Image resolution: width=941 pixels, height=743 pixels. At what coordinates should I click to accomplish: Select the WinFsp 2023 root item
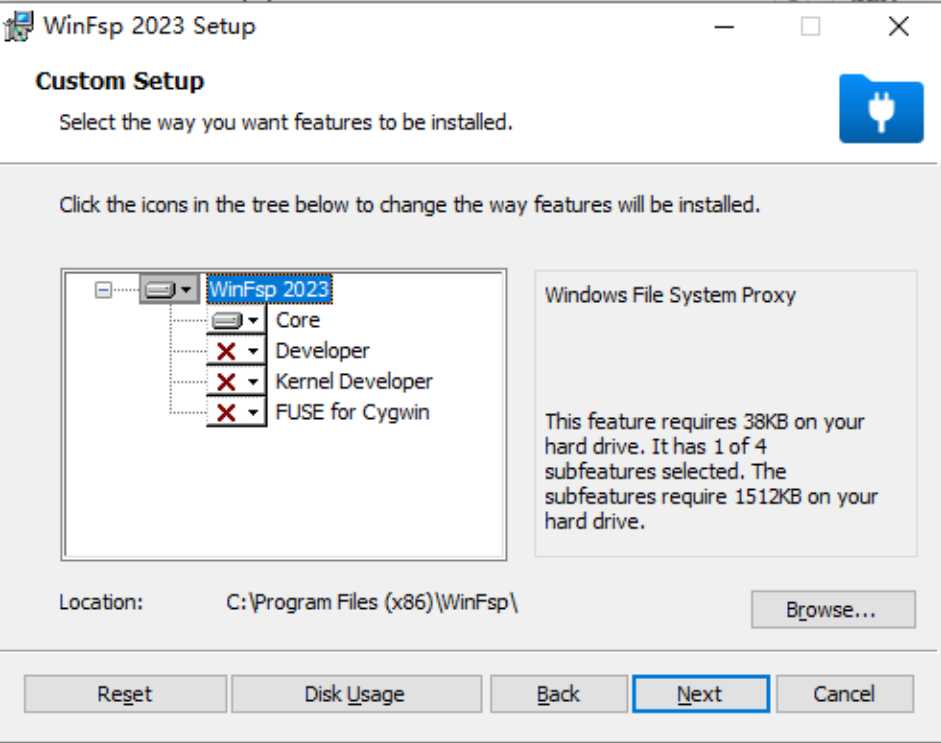[x=269, y=290]
